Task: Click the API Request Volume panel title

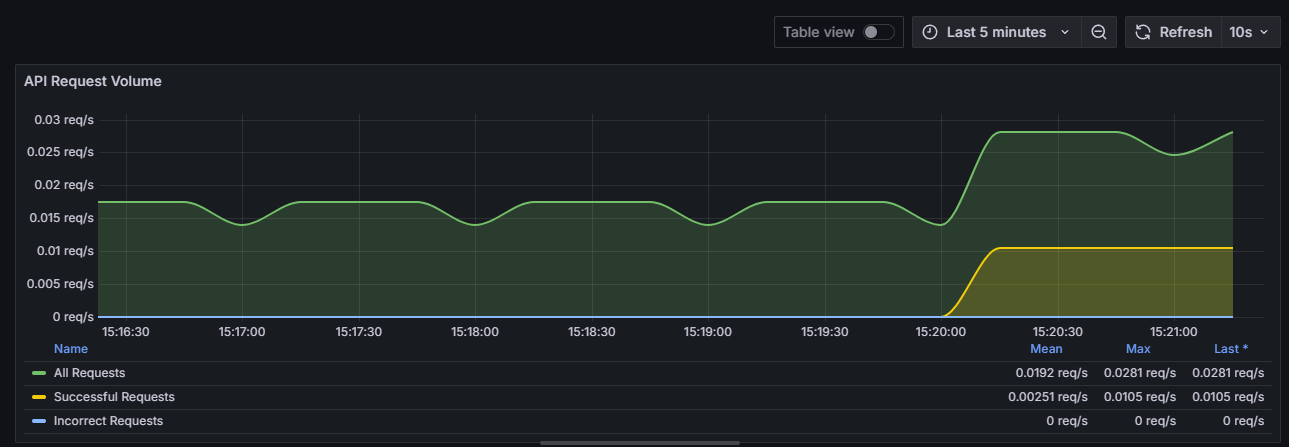Action: 93,82
